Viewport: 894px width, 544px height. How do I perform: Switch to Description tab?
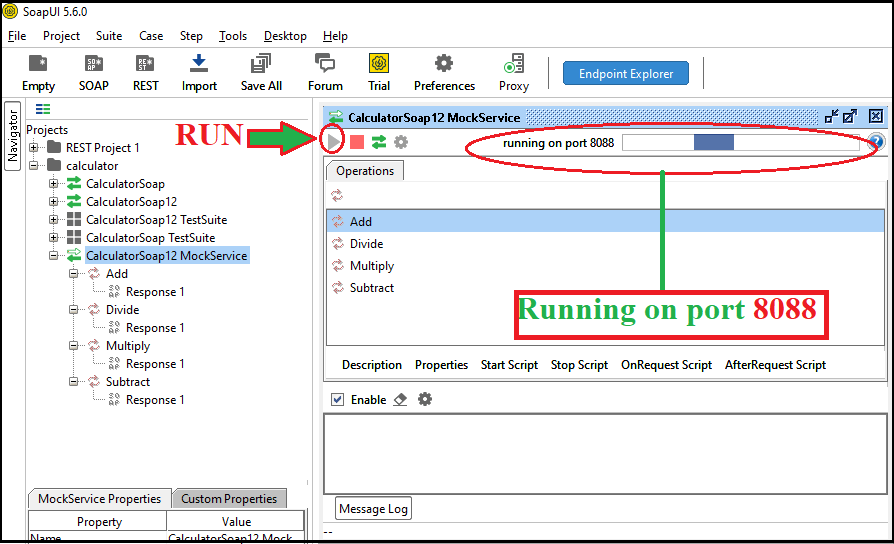(x=372, y=364)
